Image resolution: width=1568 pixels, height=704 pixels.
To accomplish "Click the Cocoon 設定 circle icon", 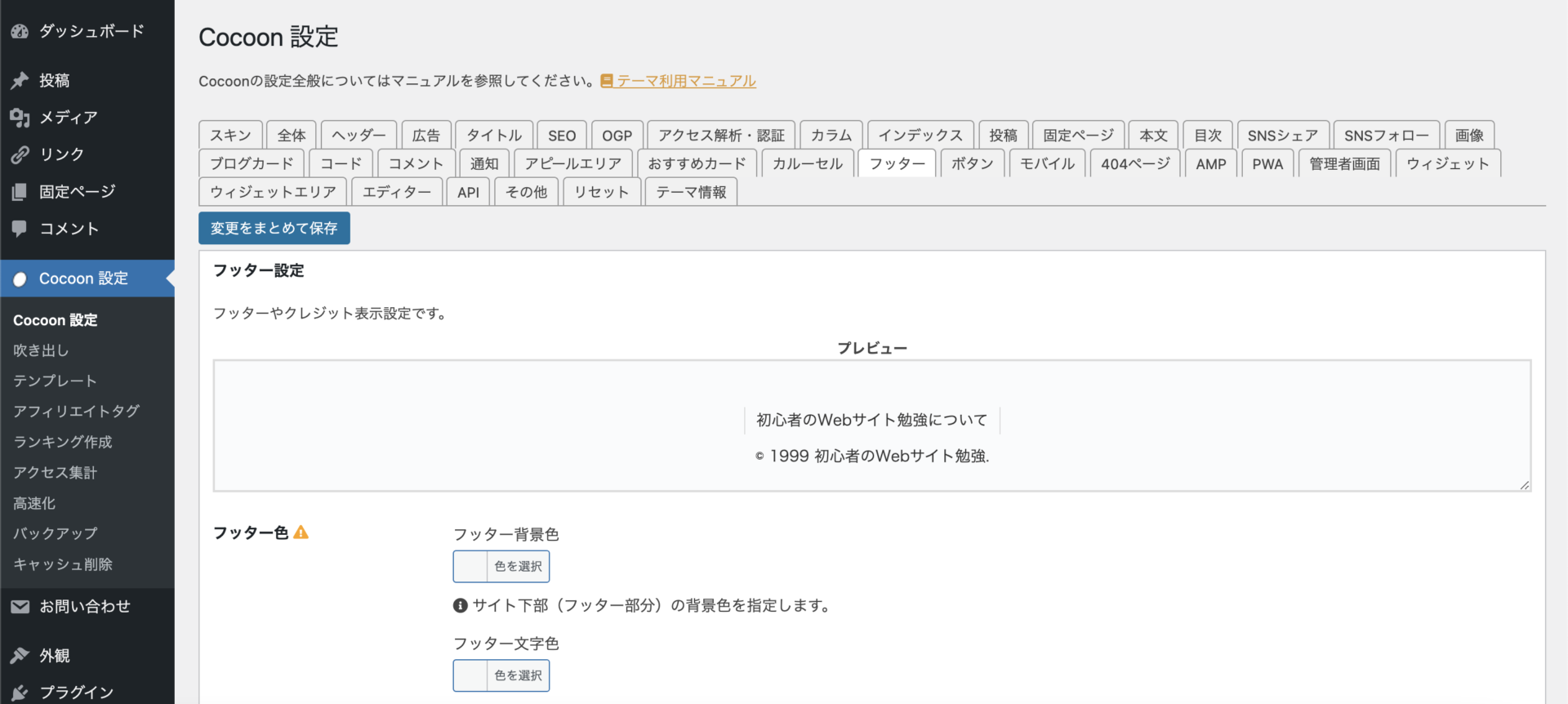I will tap(20, 278).
